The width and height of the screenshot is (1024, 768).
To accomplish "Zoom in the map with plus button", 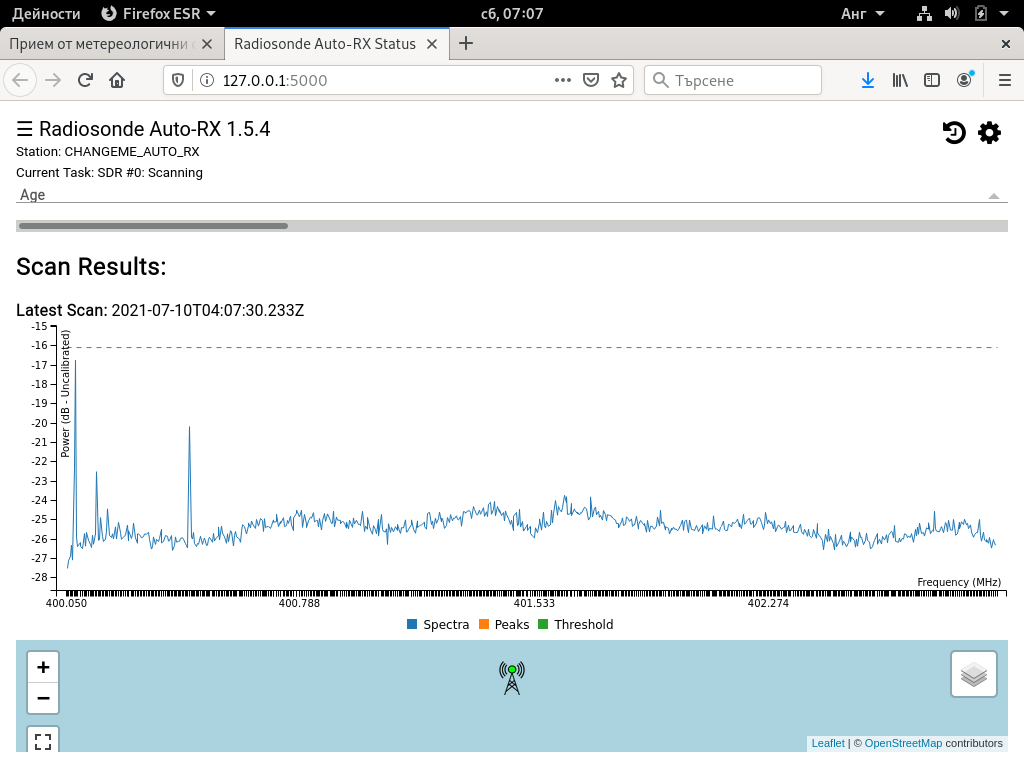I will (43, 667).
